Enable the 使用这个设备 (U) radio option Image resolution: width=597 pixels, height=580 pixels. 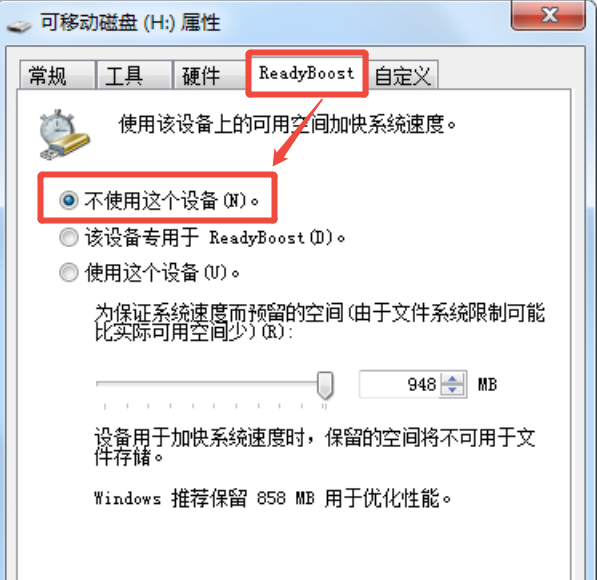tap(69, 272)
